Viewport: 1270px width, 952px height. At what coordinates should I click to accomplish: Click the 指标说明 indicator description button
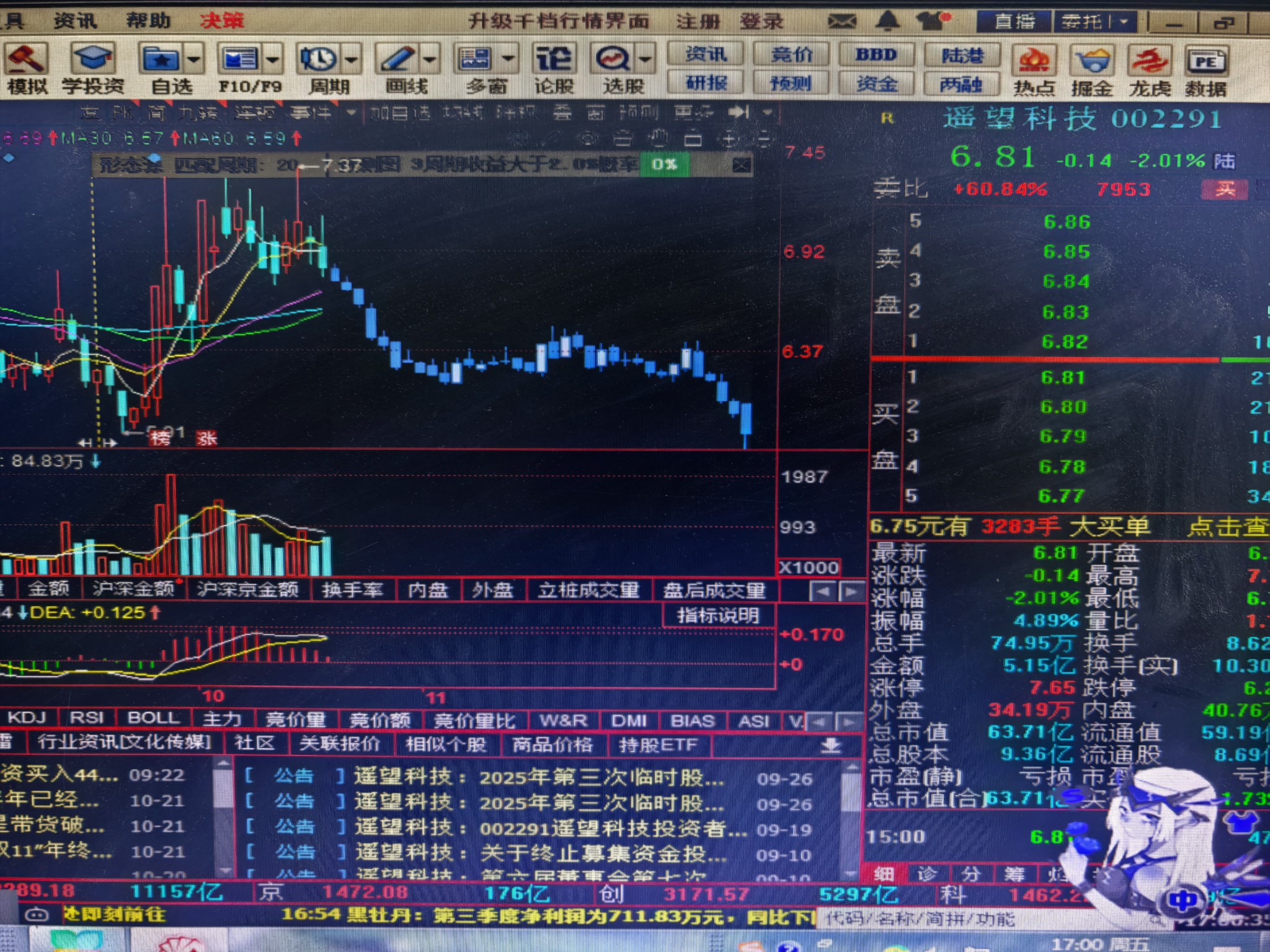pyautogui.click(x=718, y=615)
